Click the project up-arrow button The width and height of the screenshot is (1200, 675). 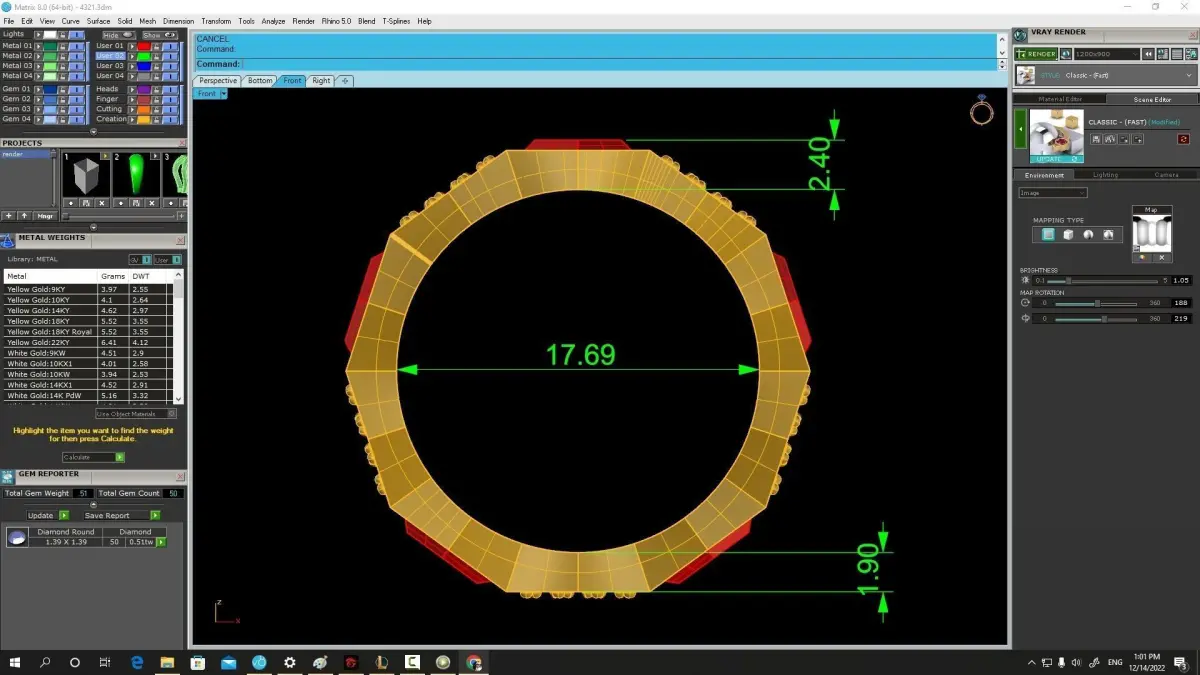pos(24,216)
